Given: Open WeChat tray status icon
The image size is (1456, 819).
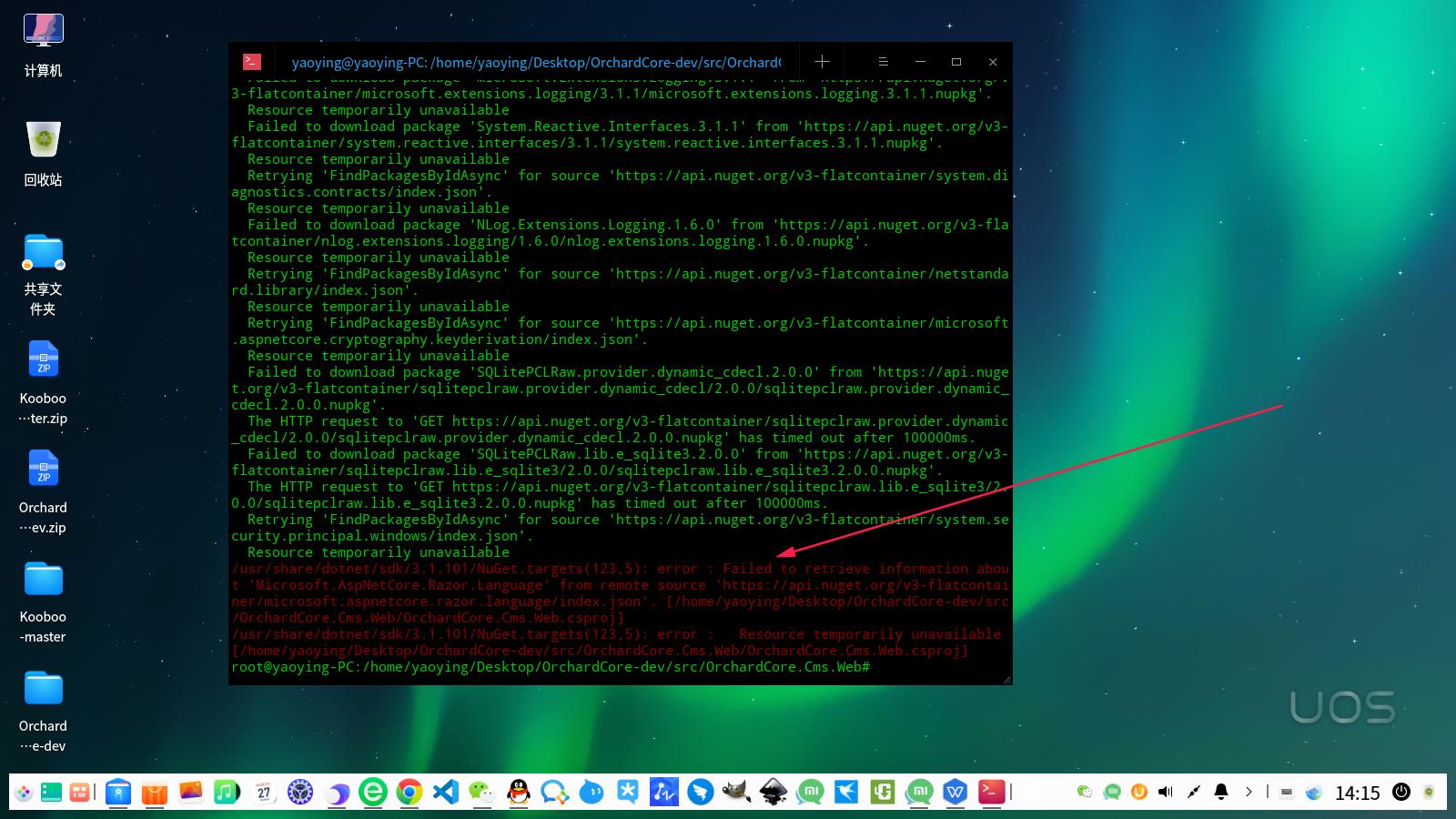Looking at the screenshot, I should [1084, 792].
